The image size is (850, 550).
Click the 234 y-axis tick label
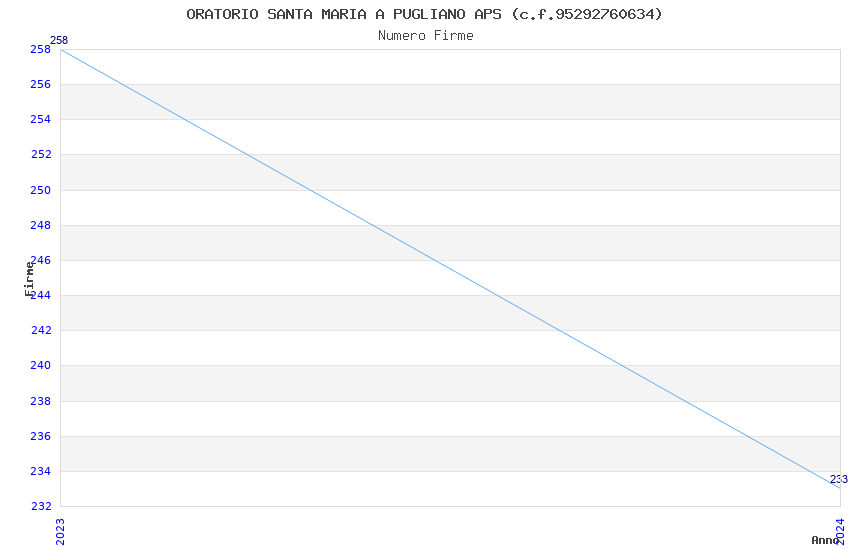41,471
